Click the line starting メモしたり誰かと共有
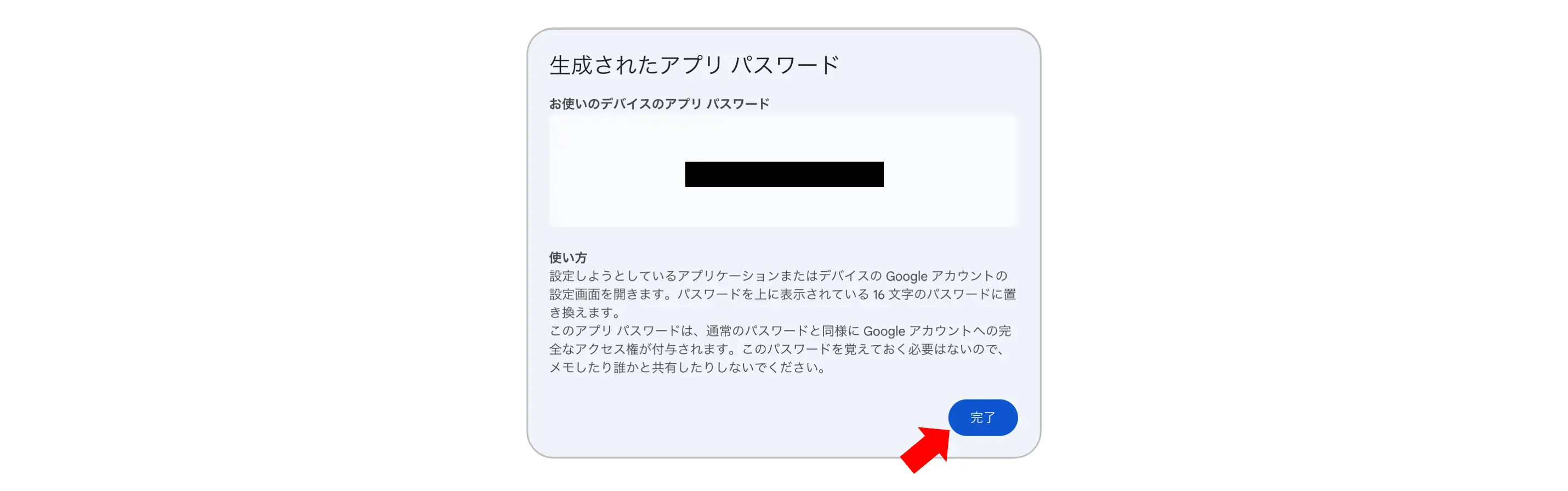1568x491 pixels. click(688, 368)
